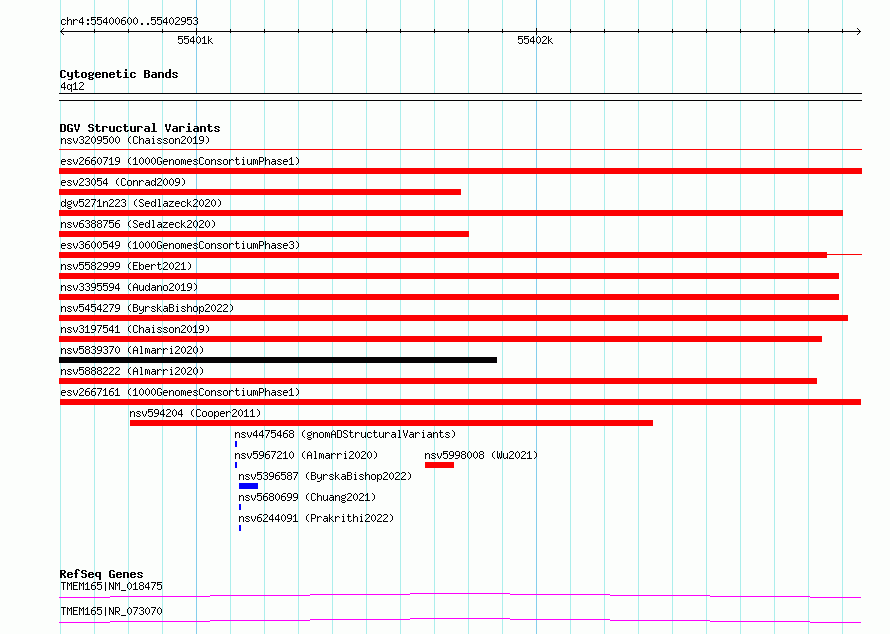This screenshot has width=890, height=634.
Task: Select the red nsv5998008 (Wu2021) bar
Action: pyautogui.click(x=439, y=465)
